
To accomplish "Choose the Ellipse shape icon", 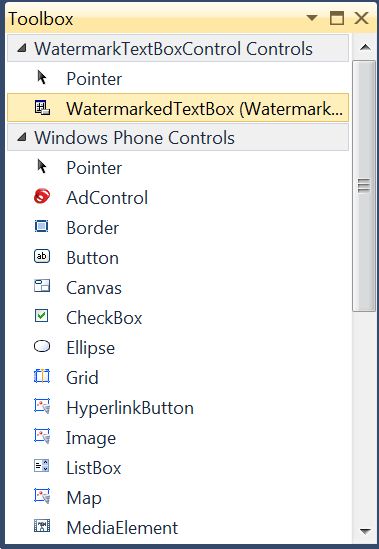I will tap(42, 346).
